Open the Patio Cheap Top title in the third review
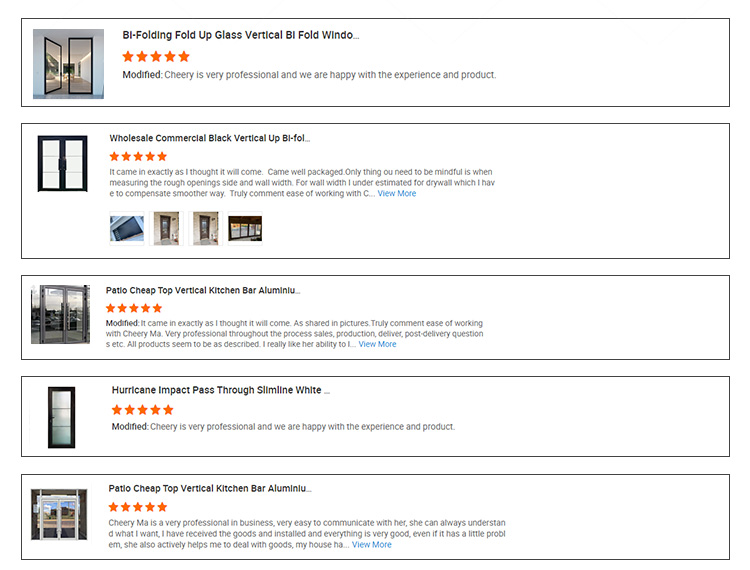The width and height of the screenshot is (750, 570). tap(203, 290)
